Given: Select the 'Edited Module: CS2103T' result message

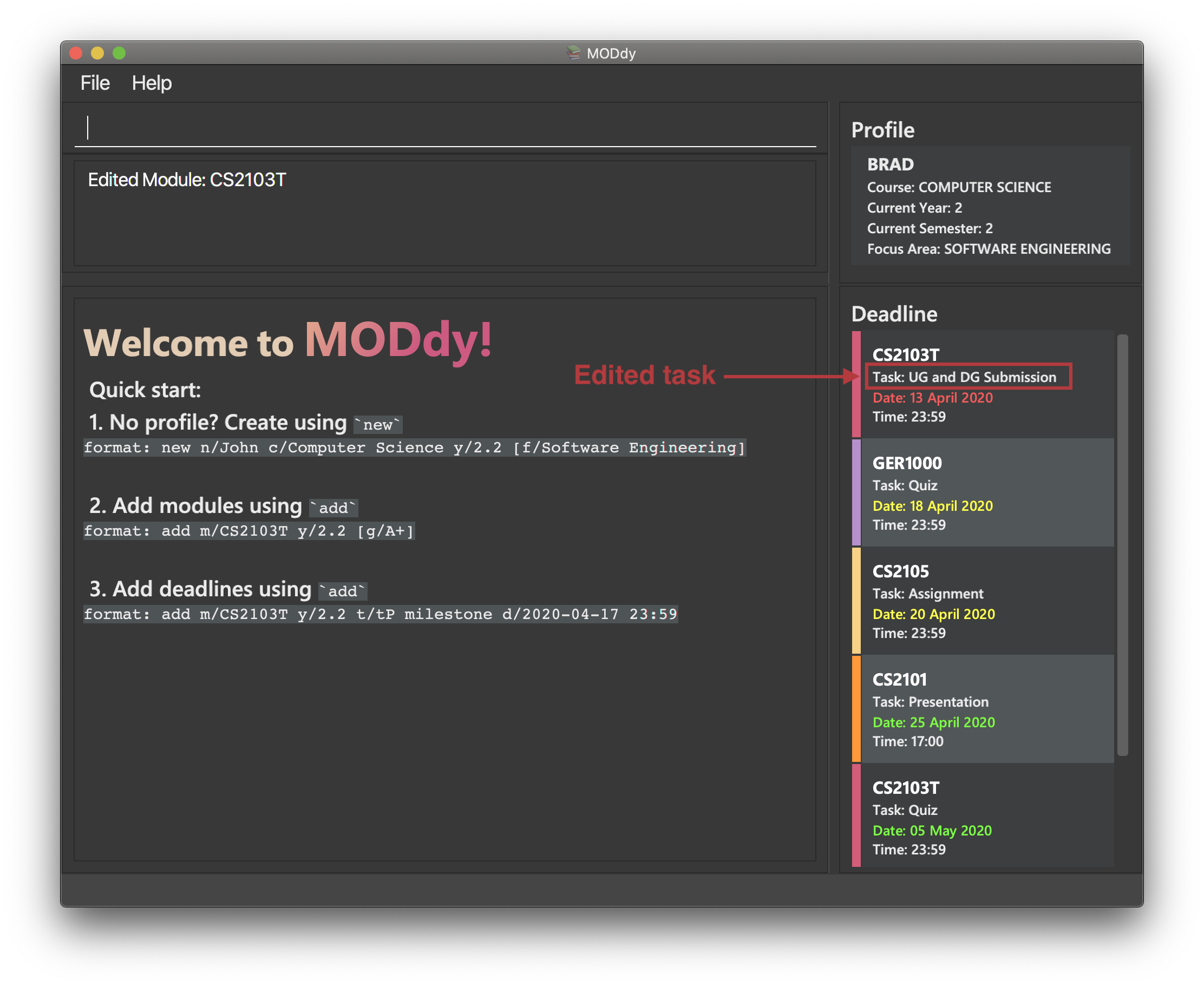Looking at the screenshot, I should 187,180.
